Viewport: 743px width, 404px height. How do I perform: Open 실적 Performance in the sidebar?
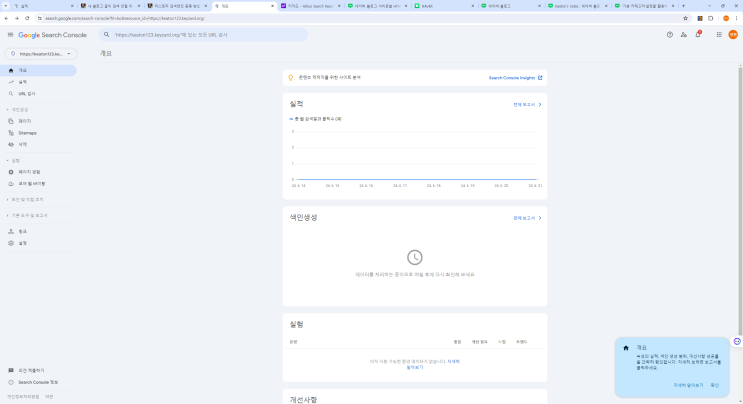[38, 82]
